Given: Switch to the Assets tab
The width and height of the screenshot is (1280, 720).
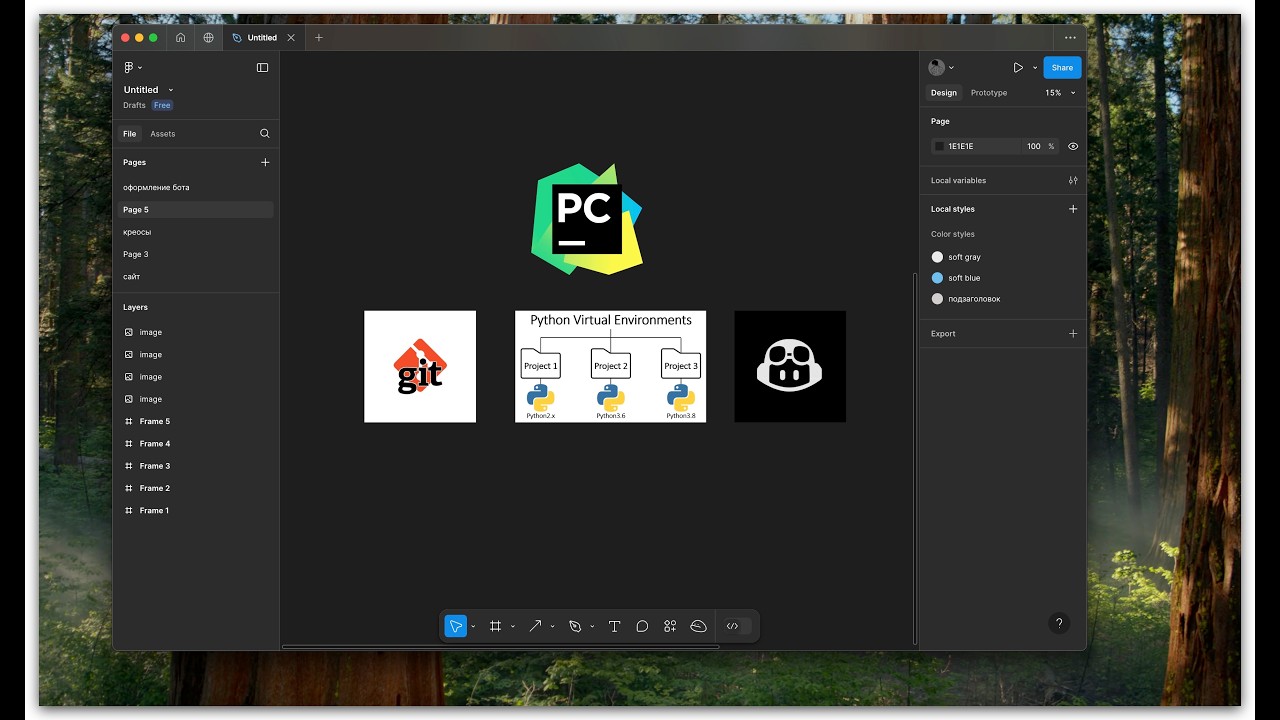Looking at the screenshot, I should pos(162,133).
